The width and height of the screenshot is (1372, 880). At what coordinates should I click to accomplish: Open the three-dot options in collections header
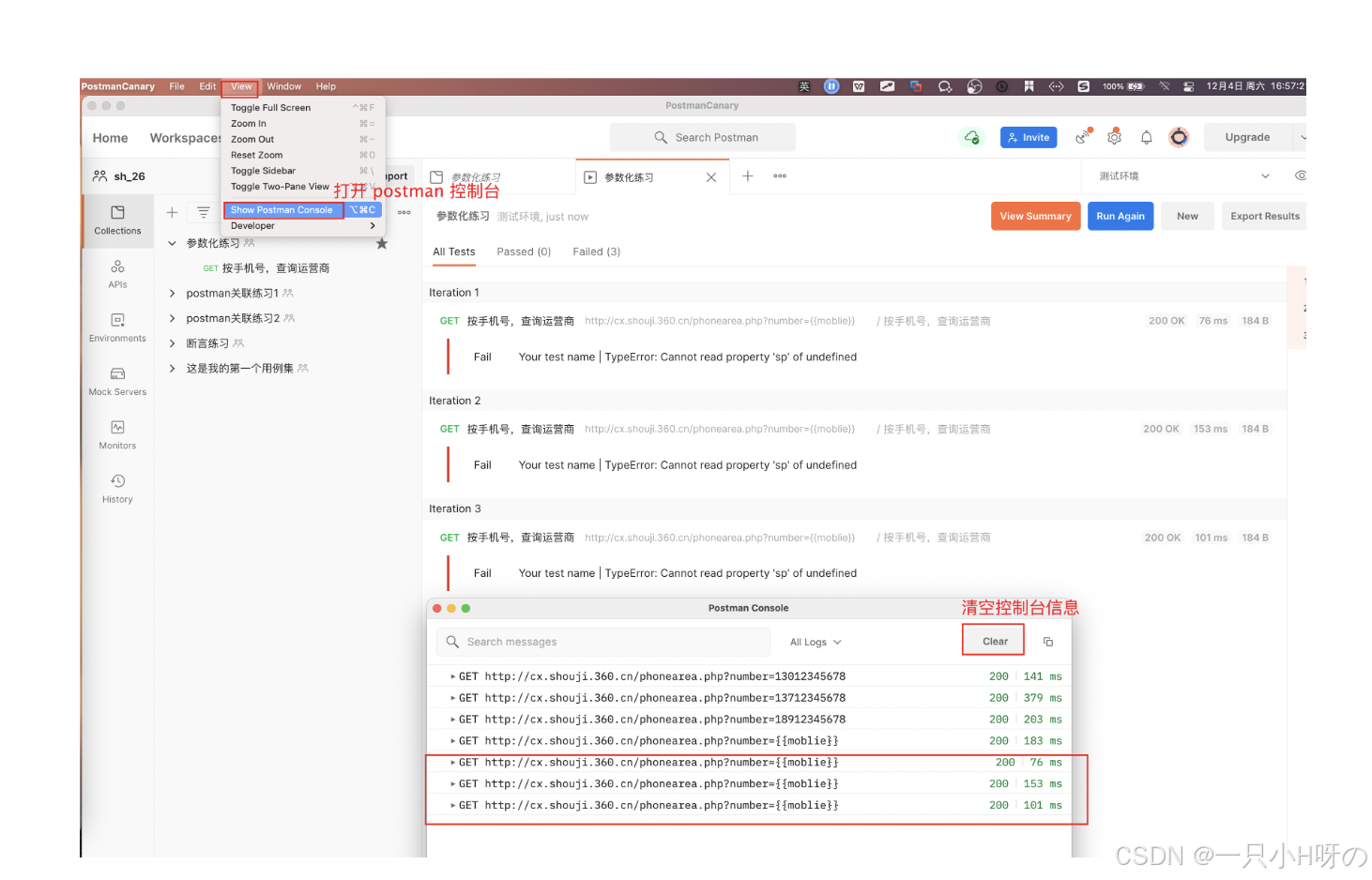point(404,213)
